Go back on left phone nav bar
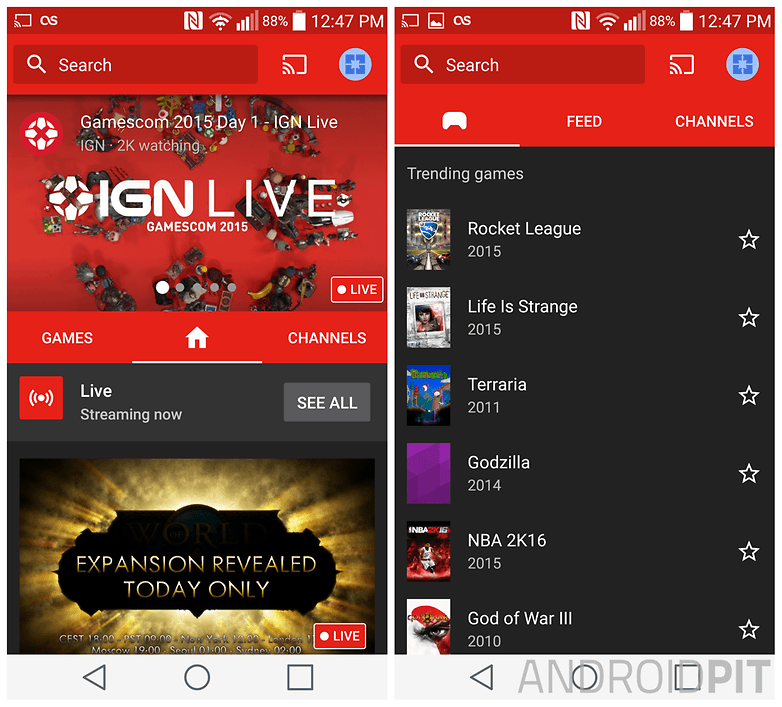This screenshot has height=707, width=782. coord(94,678)
